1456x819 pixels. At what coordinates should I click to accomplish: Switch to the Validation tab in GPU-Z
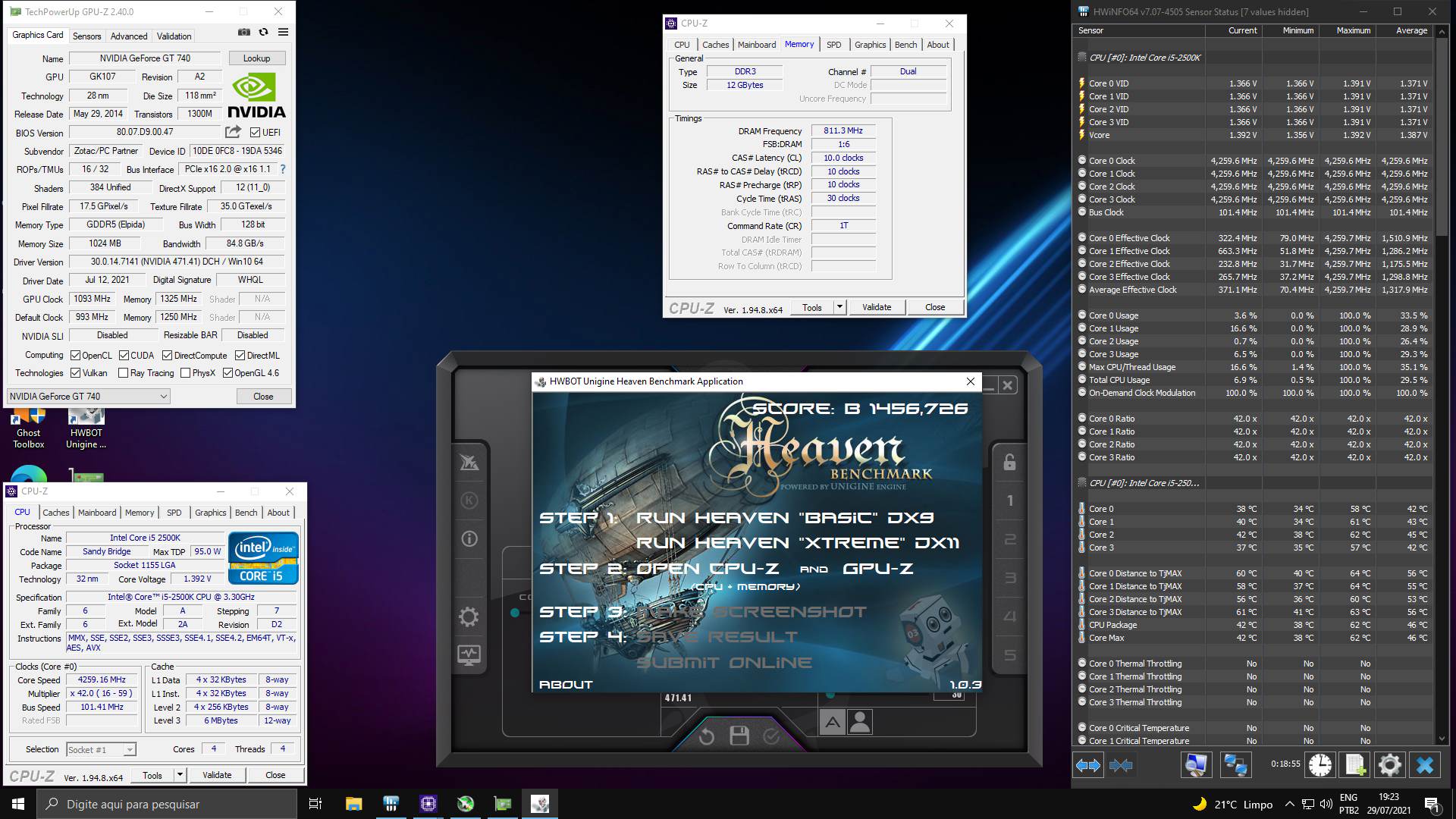pos(174,36)
